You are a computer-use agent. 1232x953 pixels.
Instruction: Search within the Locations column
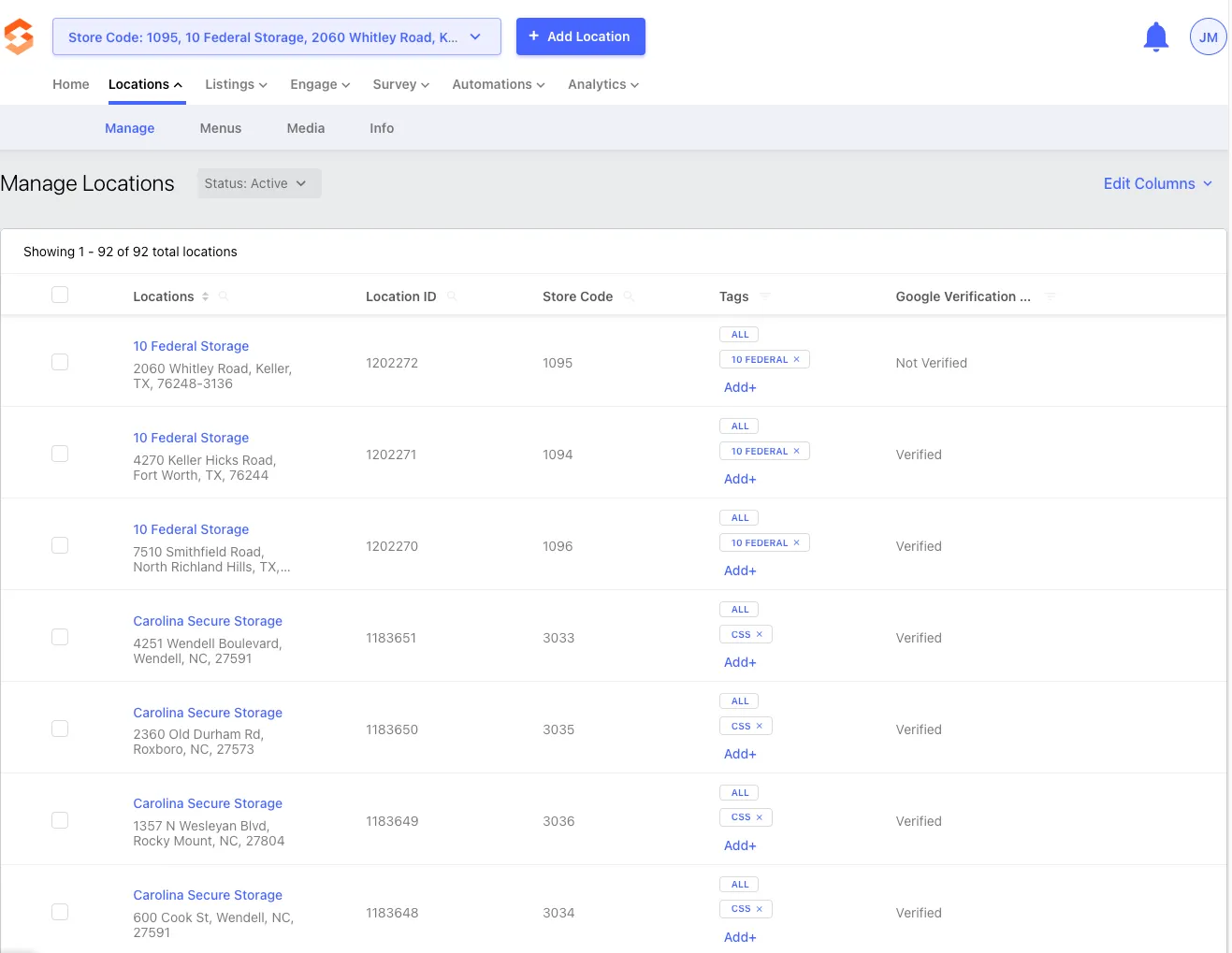(x=224, y=296)
